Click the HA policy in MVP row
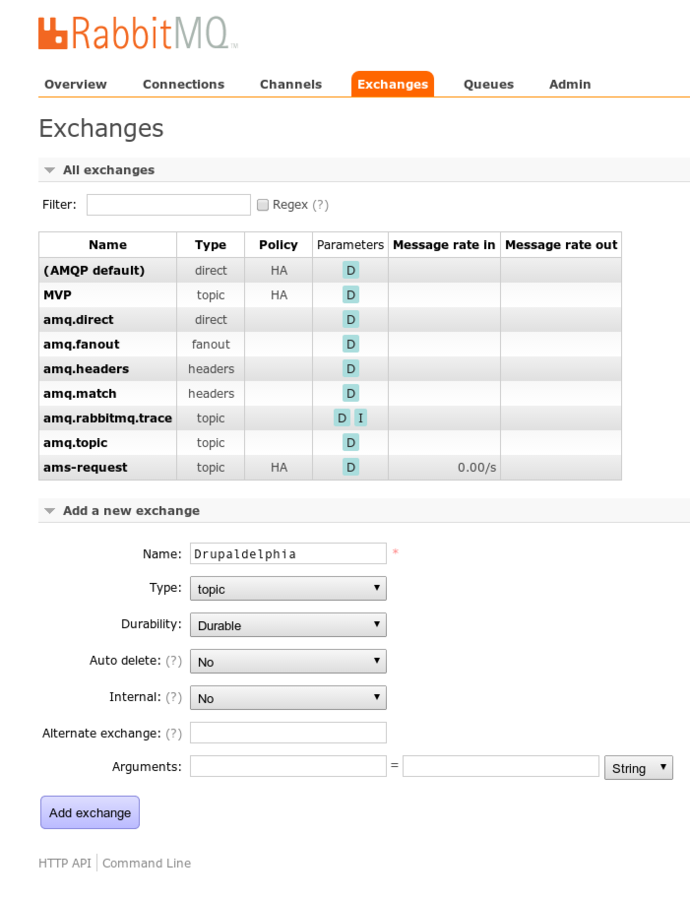This screenshot has height=900, width=690. click(x=279, y=295)
